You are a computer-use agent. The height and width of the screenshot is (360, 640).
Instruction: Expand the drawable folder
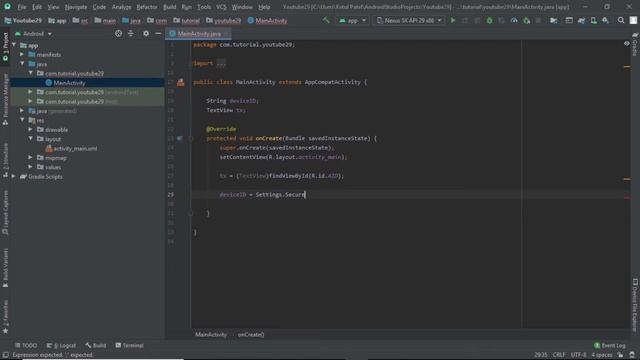tap(31, 129)
